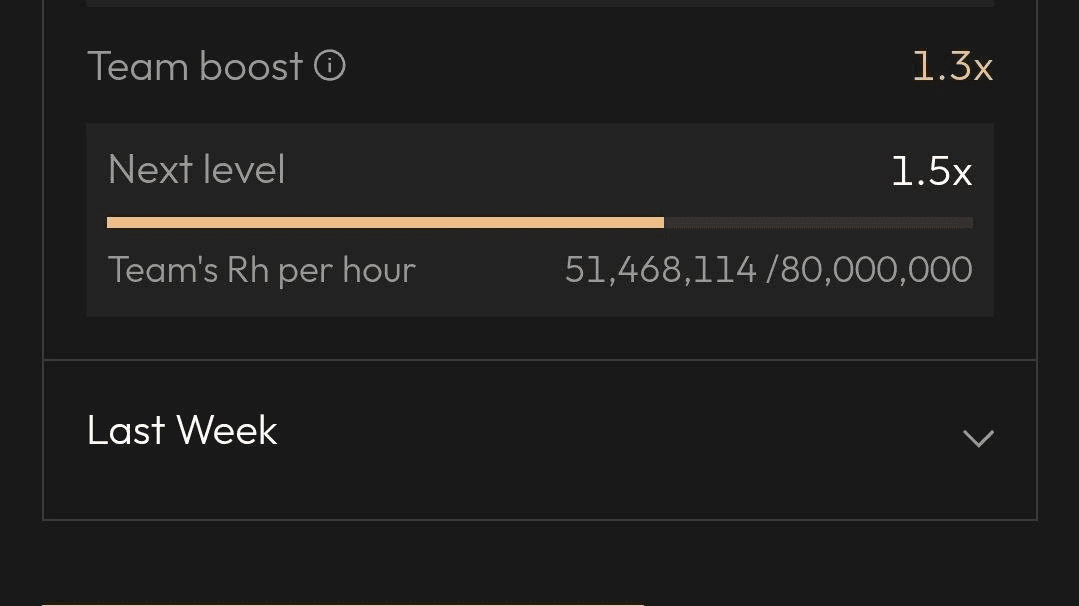Open the Team boost info icon
1079x606 pixels.
click(330, 67)
